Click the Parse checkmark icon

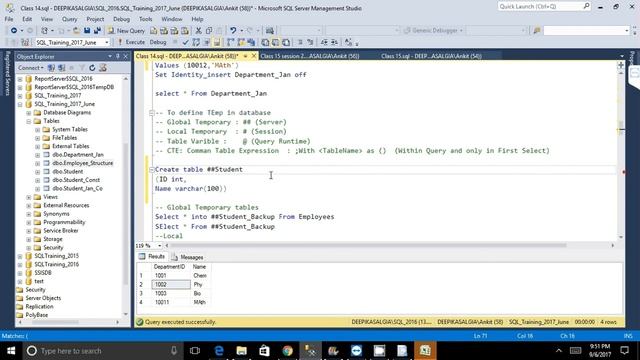tap(185, 42)
